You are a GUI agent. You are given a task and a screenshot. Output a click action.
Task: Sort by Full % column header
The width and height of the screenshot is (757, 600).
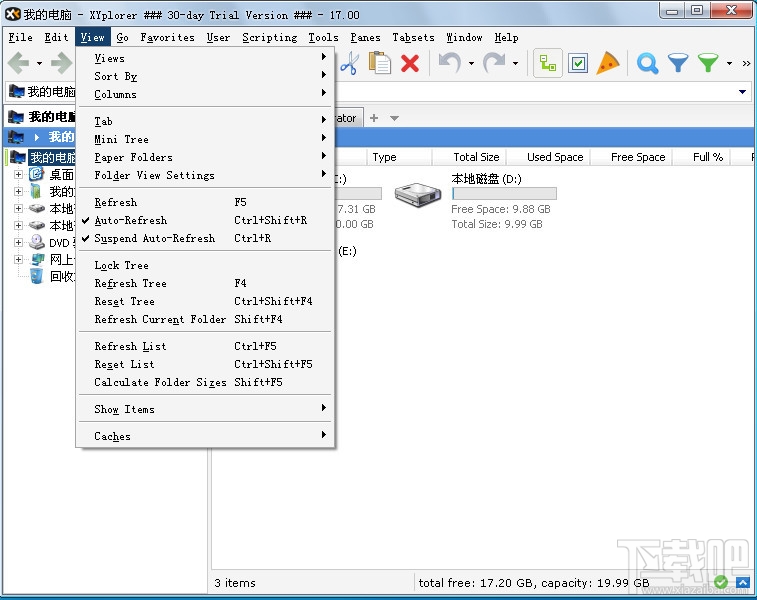click(x=701, y=157)
